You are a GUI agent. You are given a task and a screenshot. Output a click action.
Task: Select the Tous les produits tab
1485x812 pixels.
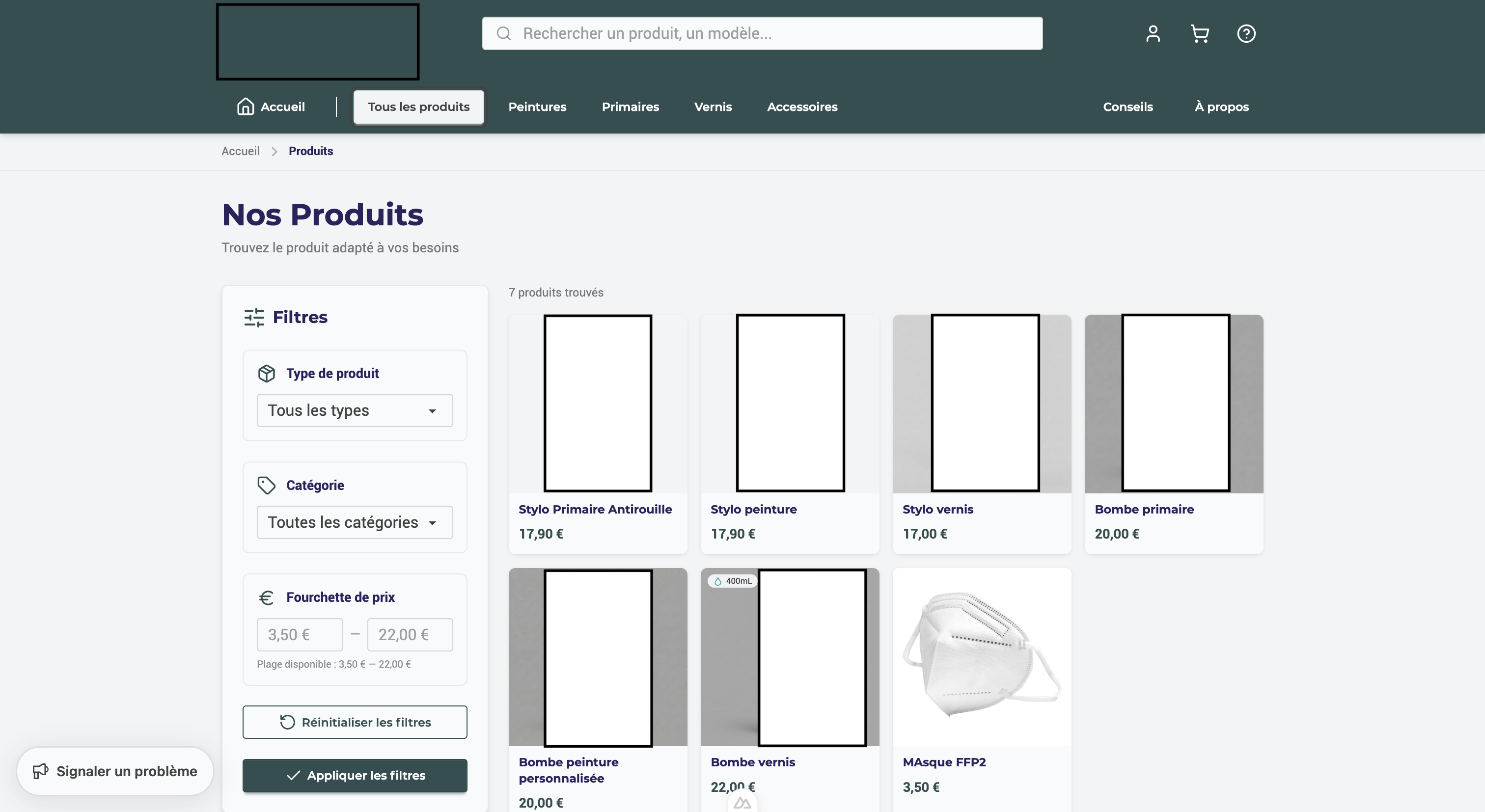coord(418,107)
